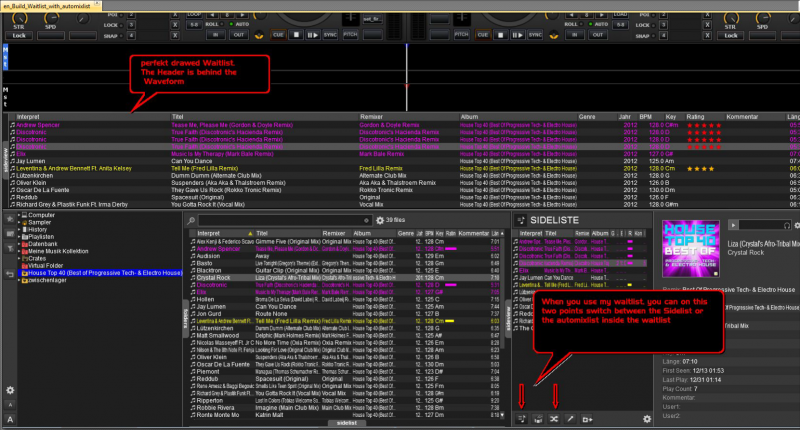Hit the CUE button on the right deck

[483, 35]
